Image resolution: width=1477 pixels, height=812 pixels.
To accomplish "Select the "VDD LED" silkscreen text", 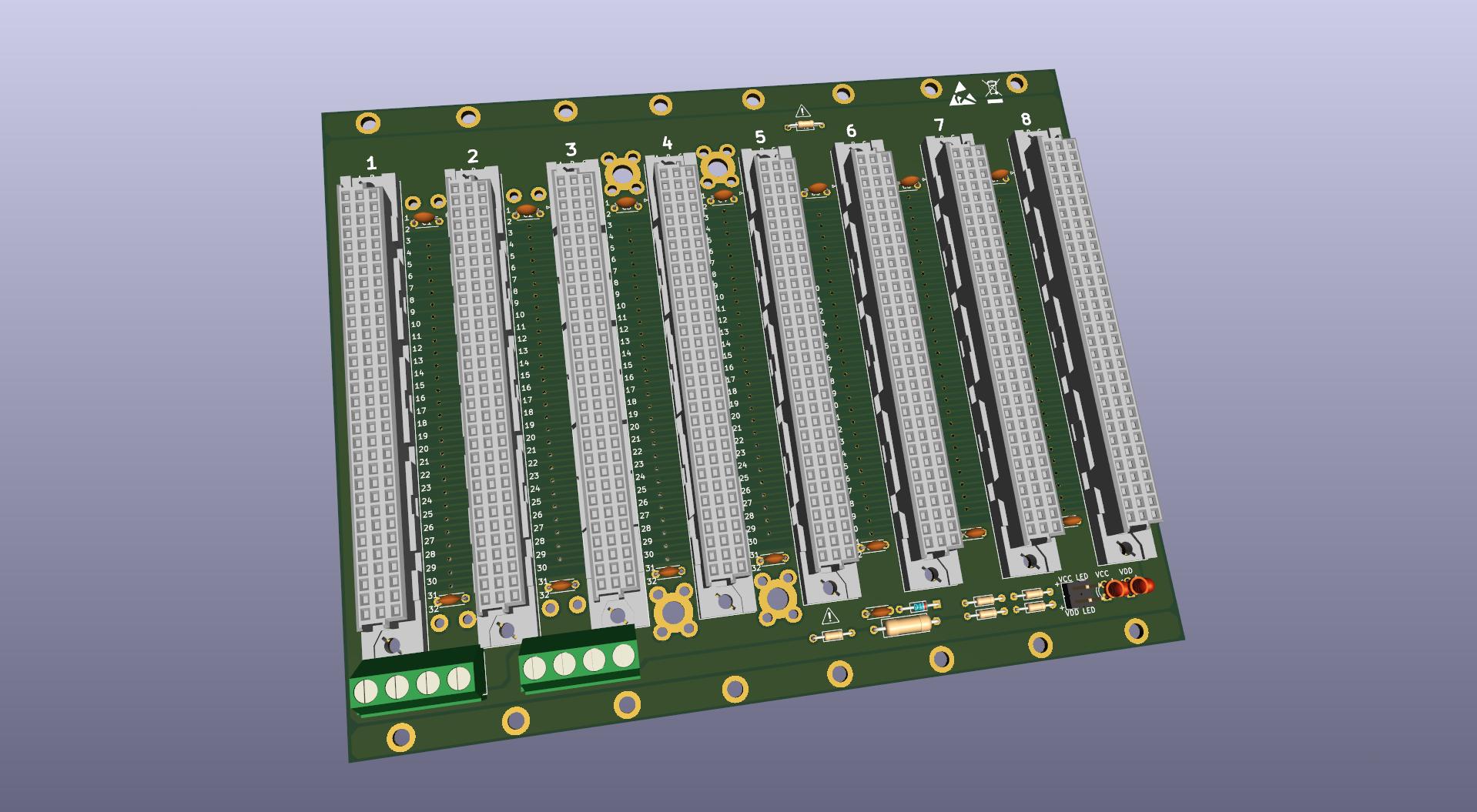I will (1080, 611).
